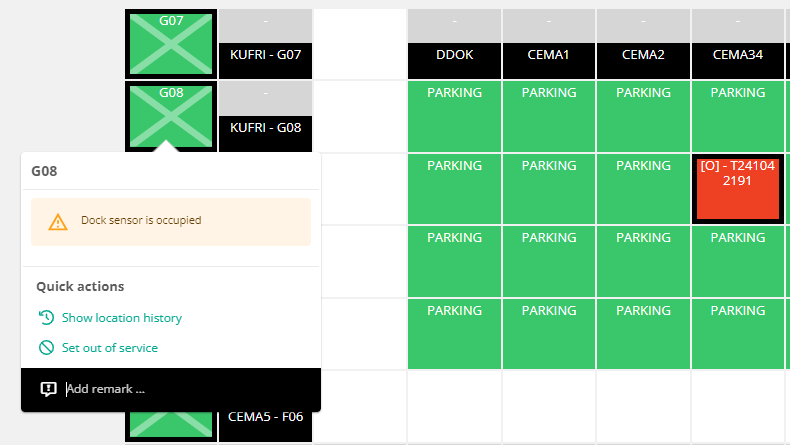Click the prohibited icon beside Set out of service

[46, 348]
